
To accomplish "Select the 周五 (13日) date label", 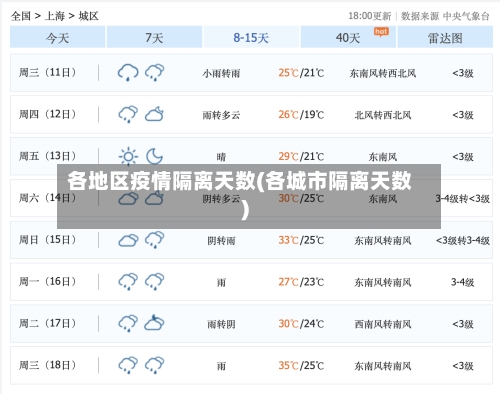I will click(47, 156).
